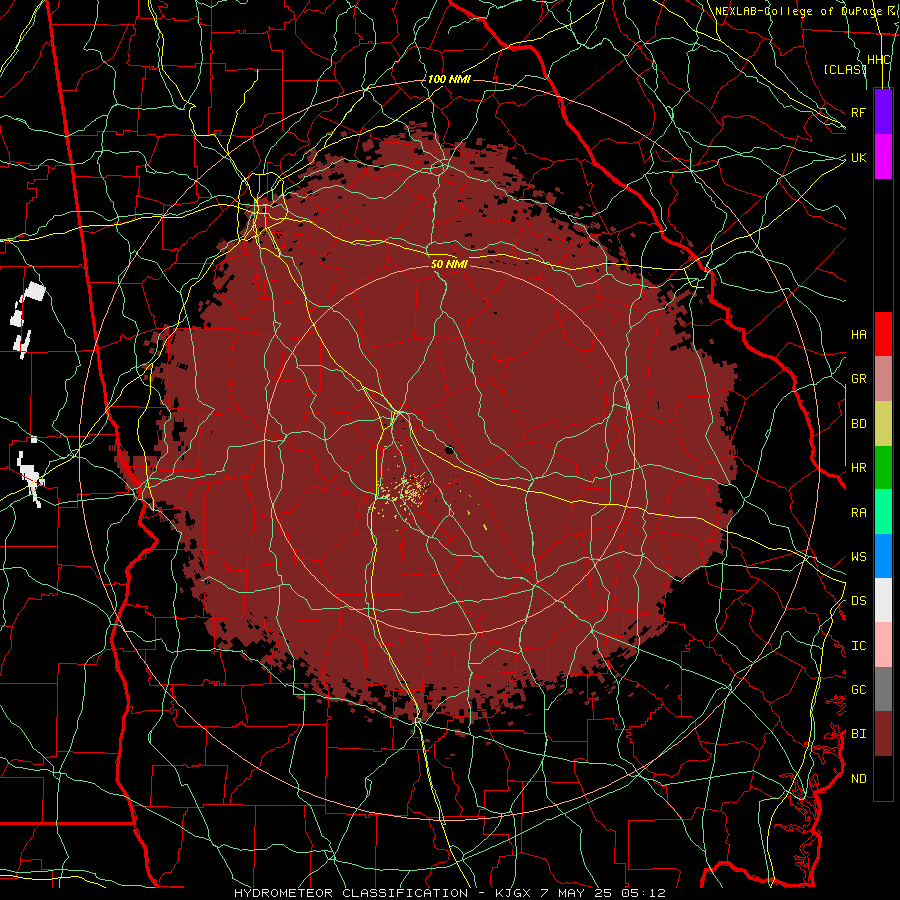Click the ND legend label
This screenshot has width=900, height=900.
(x=858, y=779)
